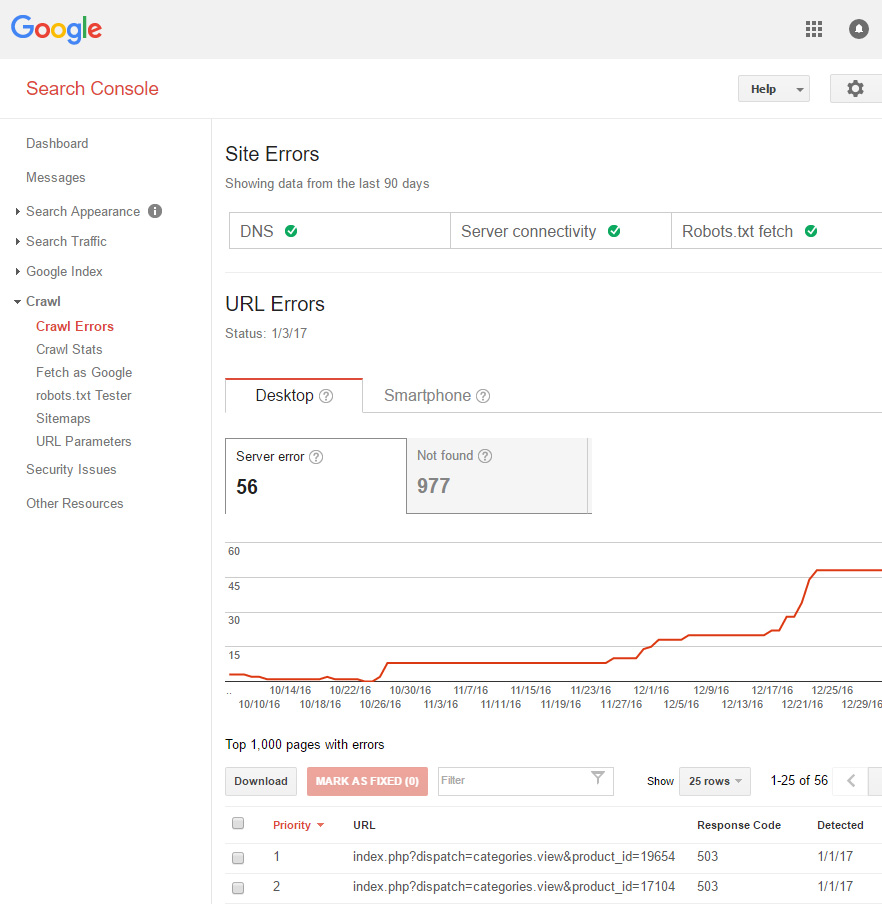Click inside the Filter input field
Screen dimensions: 882x904
526,781
